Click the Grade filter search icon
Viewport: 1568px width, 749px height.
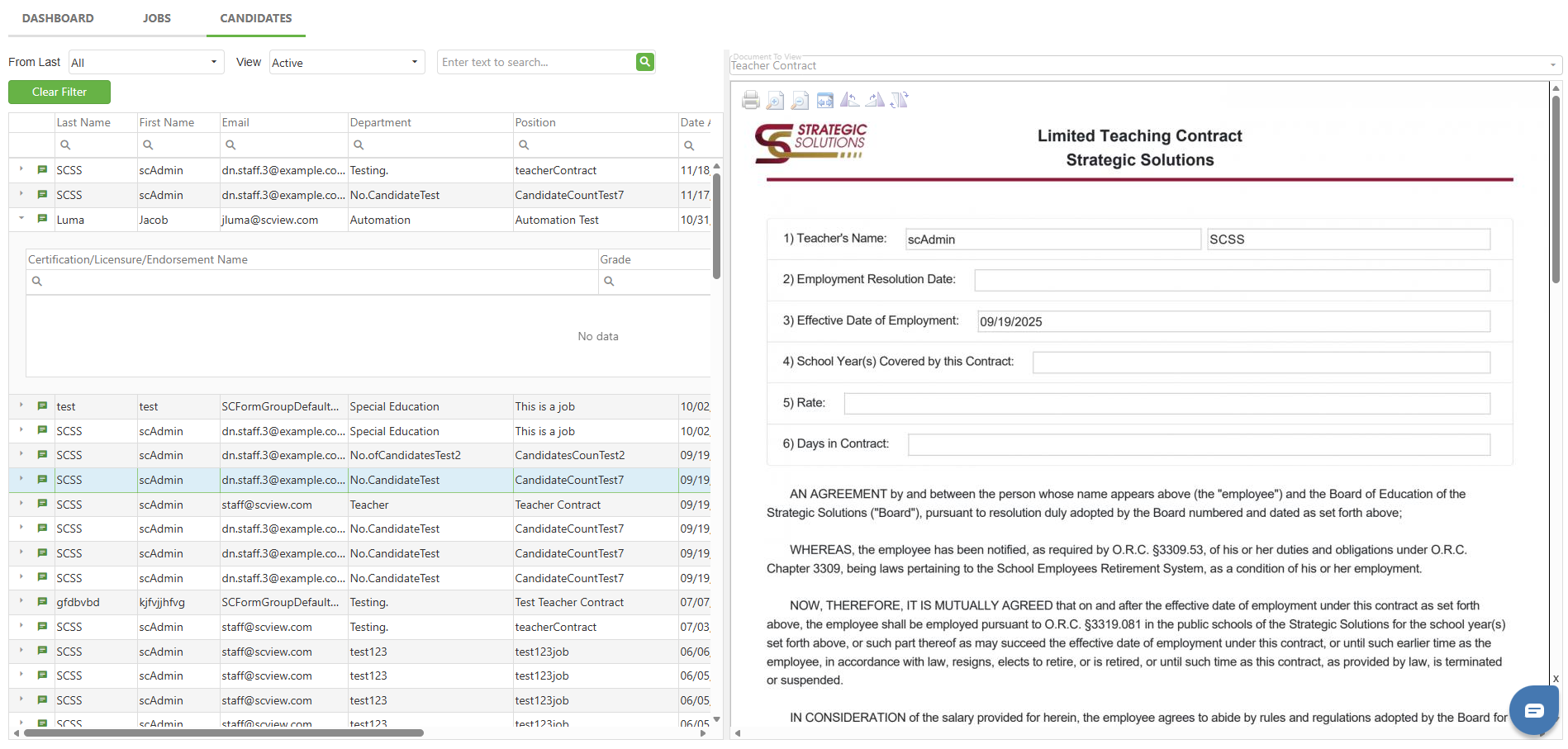pyautogui.click(x=609, y=281)
